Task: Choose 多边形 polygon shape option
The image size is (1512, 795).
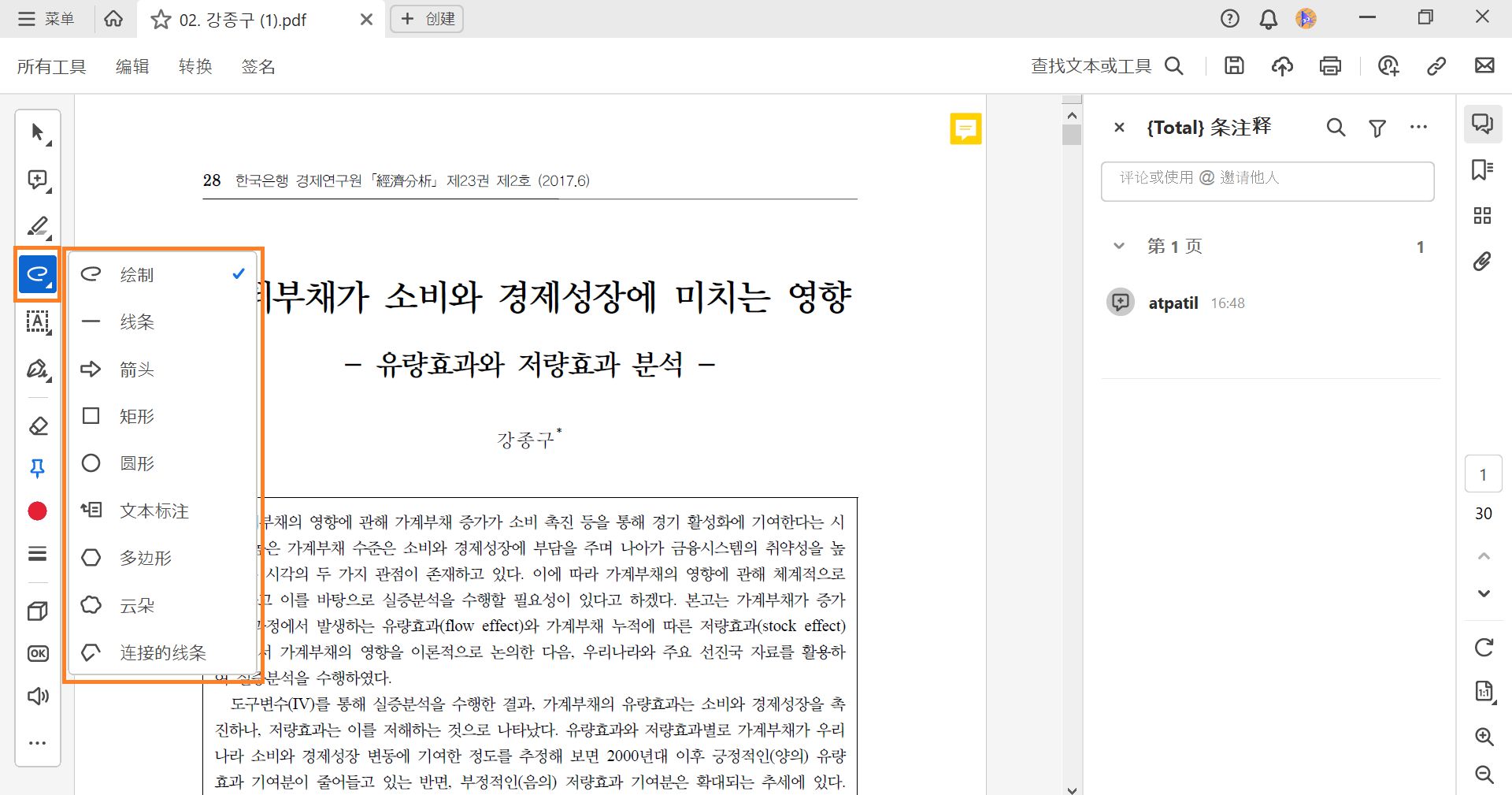Action: click(x=163, y=558)
